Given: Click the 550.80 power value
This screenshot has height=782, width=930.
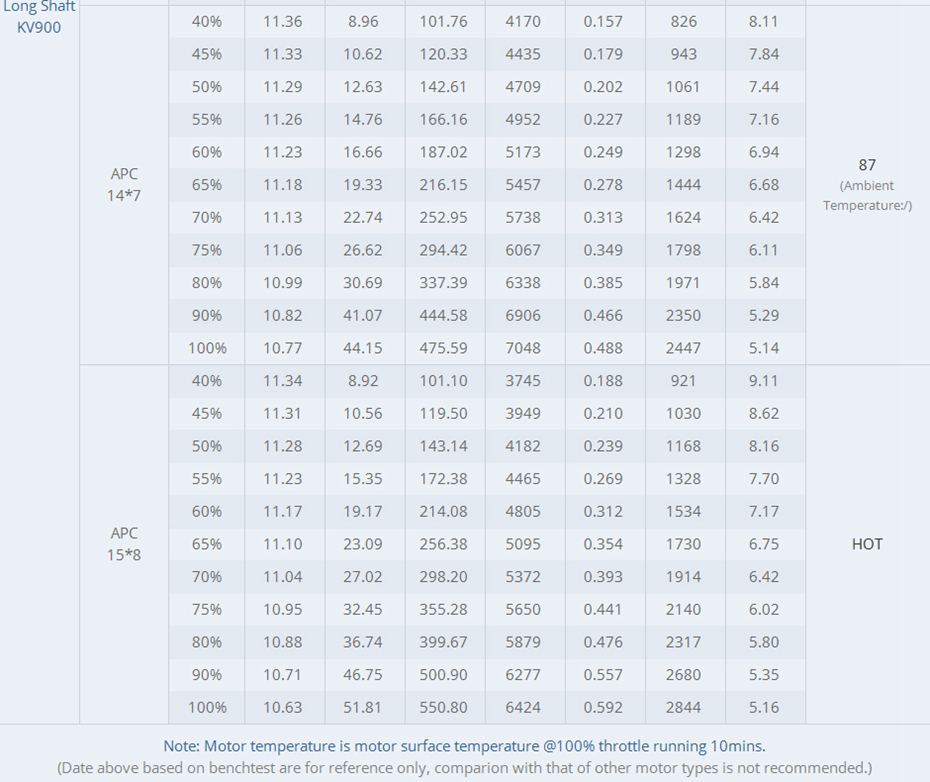Looking at the screenshot, I should point(444,707).
